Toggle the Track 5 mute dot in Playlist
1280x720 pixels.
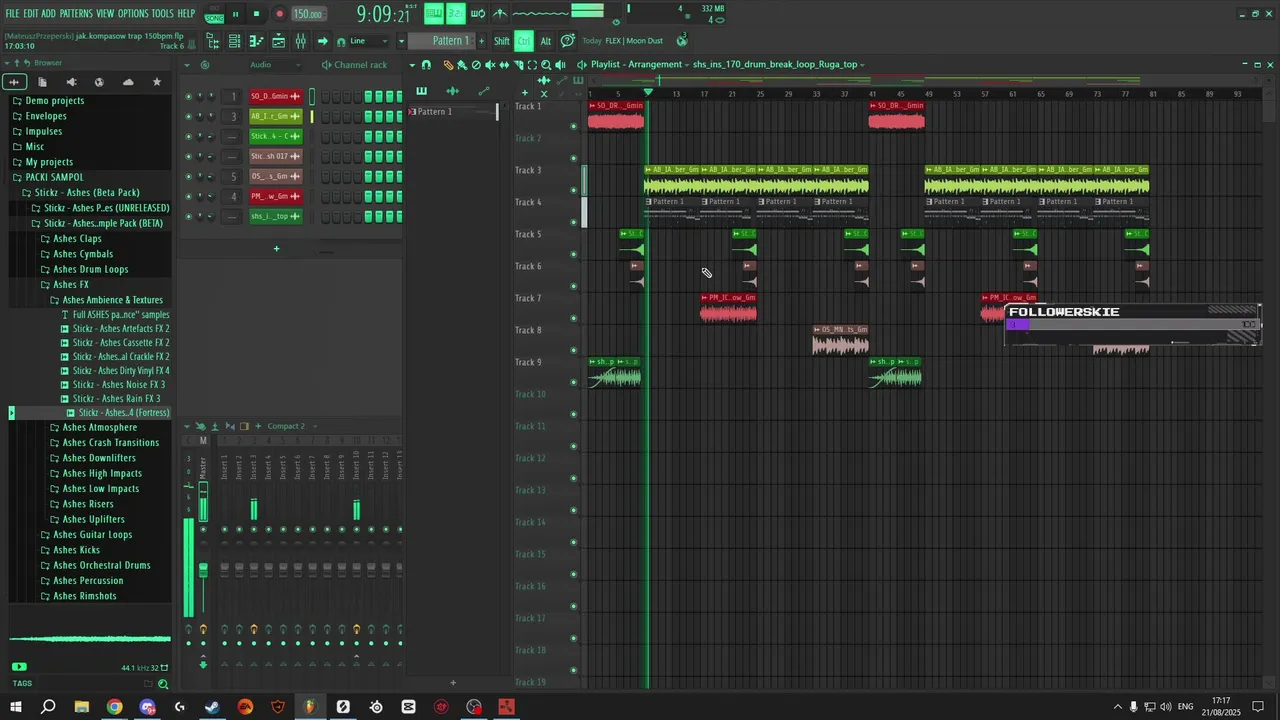pyautogui.click(x=573, y=254)
